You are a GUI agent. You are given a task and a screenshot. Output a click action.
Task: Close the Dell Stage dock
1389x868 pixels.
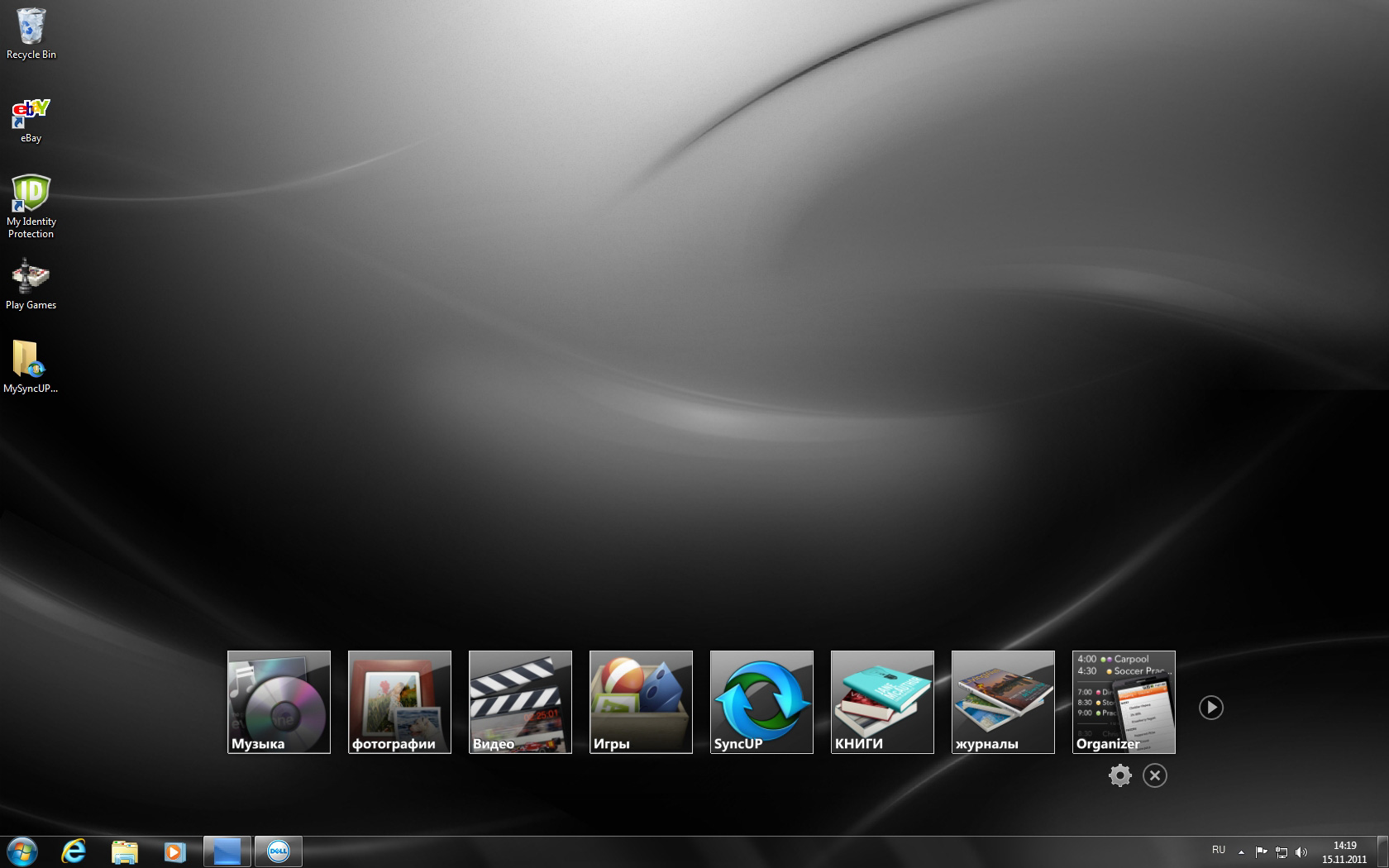click(1155, 775)
